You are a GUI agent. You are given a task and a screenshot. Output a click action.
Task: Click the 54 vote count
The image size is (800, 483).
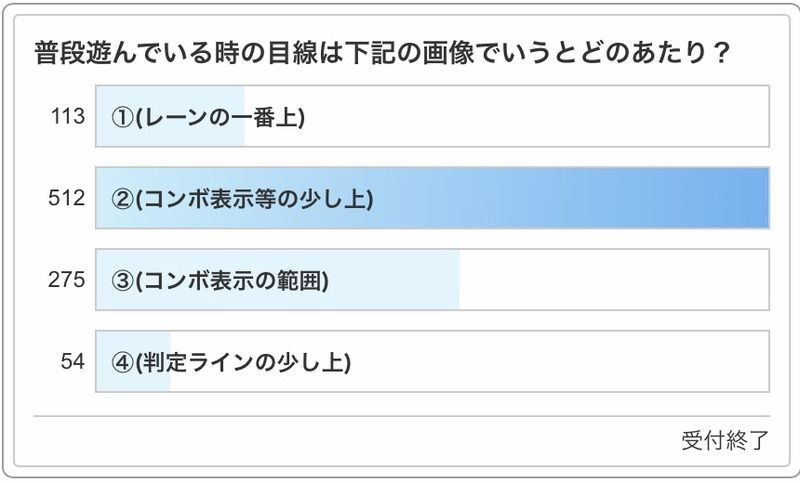(72, 362)
